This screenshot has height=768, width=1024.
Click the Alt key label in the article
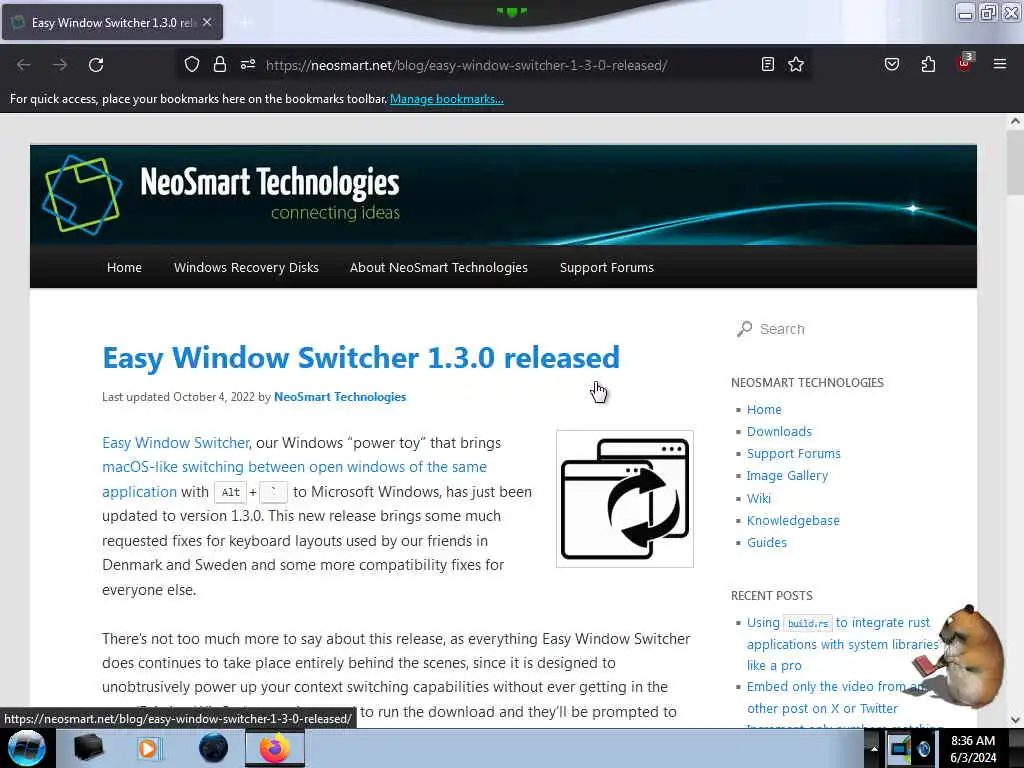click(231, 492)
